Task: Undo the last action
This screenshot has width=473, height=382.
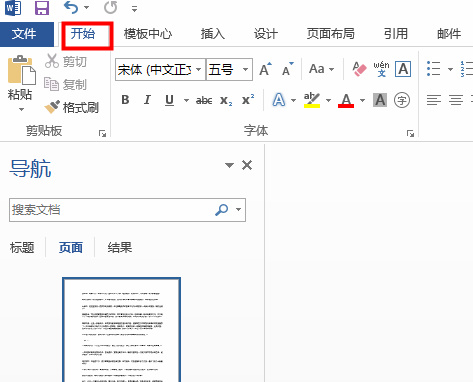Action: (x=71, y=7)
